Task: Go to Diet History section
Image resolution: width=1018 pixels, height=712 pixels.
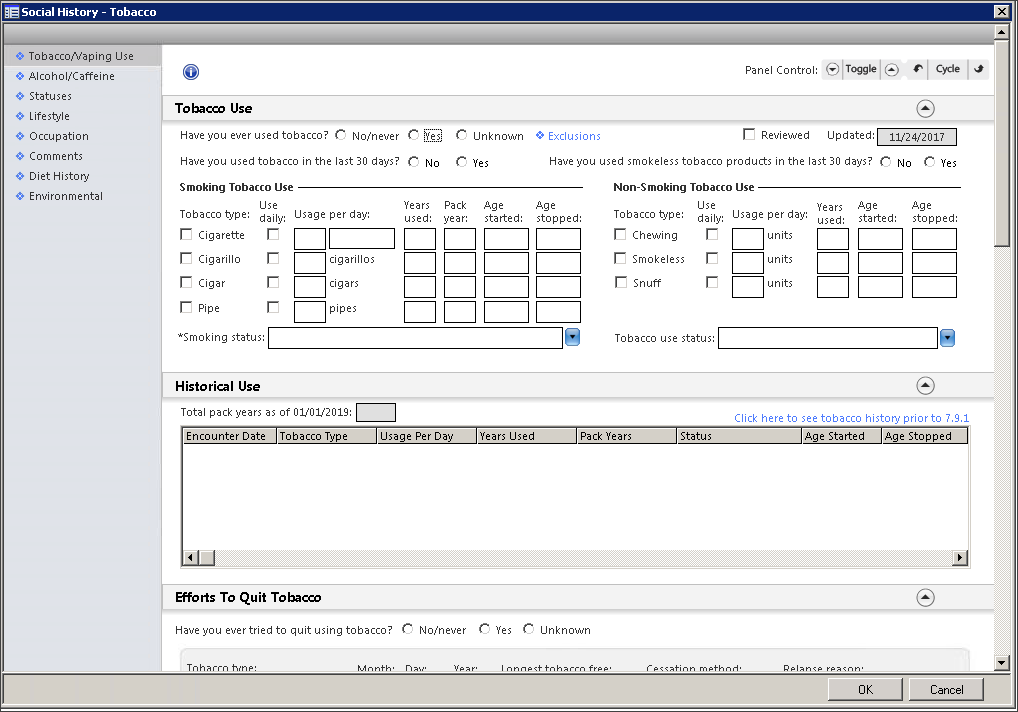Action: (59, 176)
